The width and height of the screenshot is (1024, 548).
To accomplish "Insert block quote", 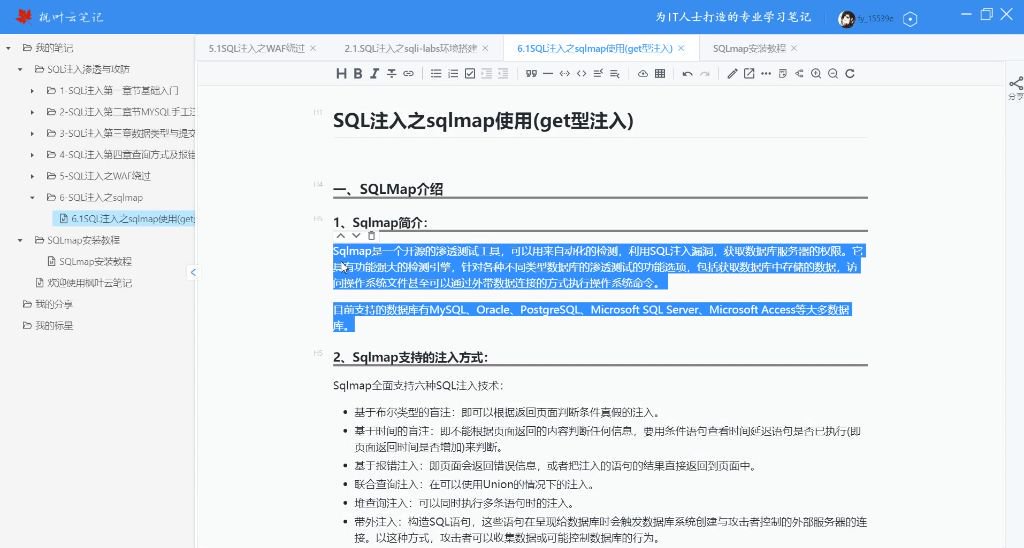I will [x=532, y=73].
